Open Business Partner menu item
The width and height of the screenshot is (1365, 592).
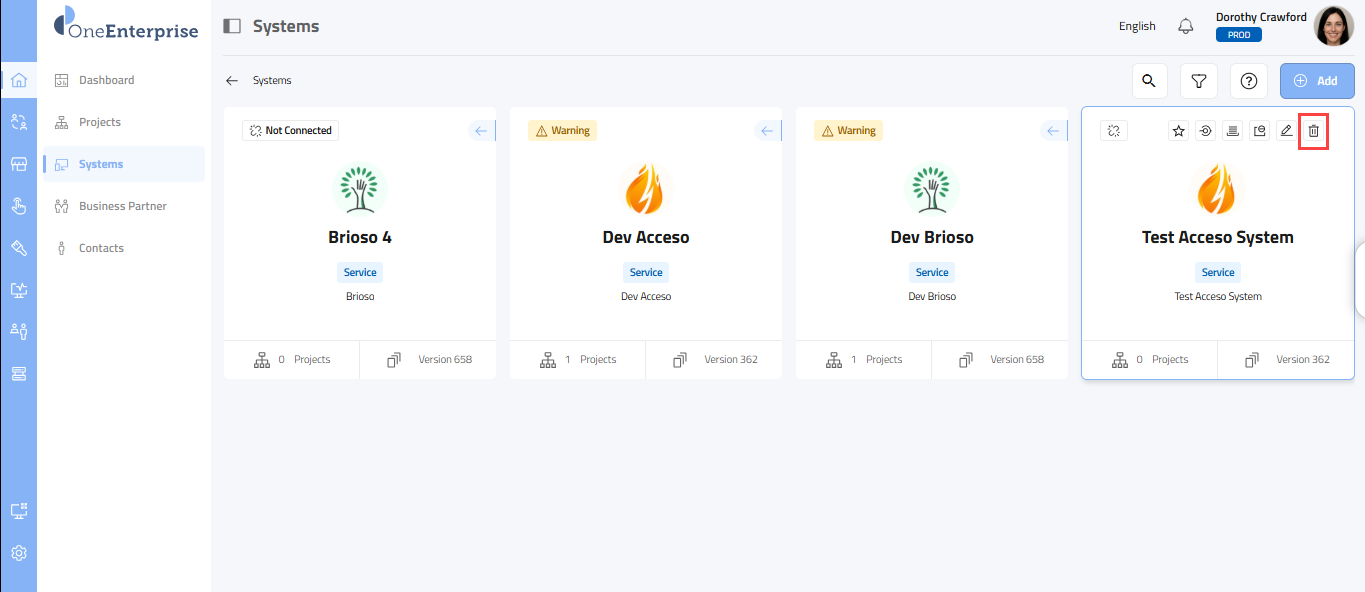(x=122, y=206)
